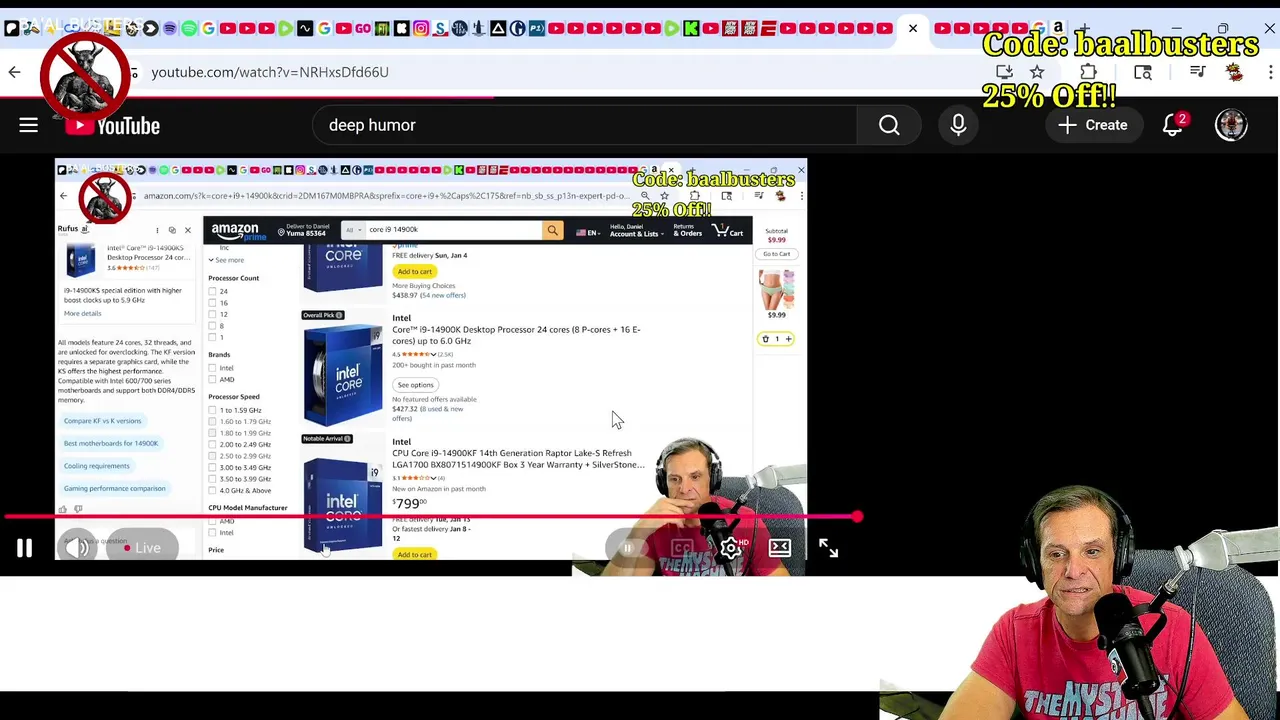The image size is (1280, 720).
Task: Open Deliver to Daniel location selector
Action: [303, 230]
